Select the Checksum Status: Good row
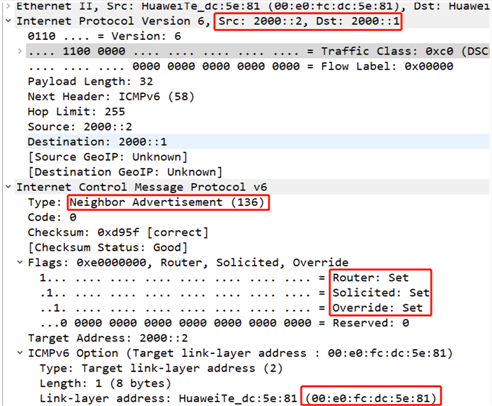The height and width of the screenshot is (406, 492). click(108, 247)
